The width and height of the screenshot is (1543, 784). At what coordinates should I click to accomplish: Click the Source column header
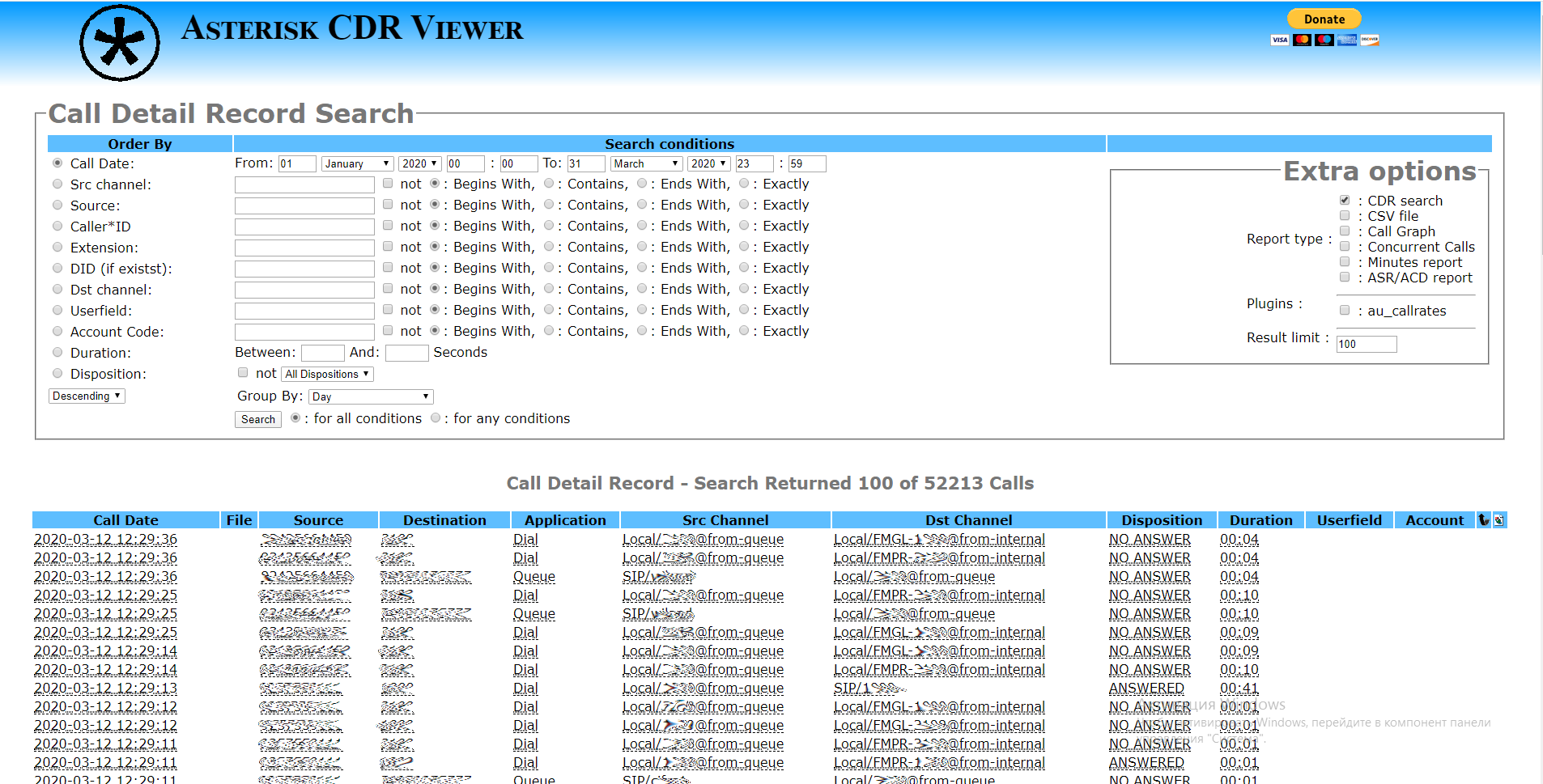[x=318, y=520]
